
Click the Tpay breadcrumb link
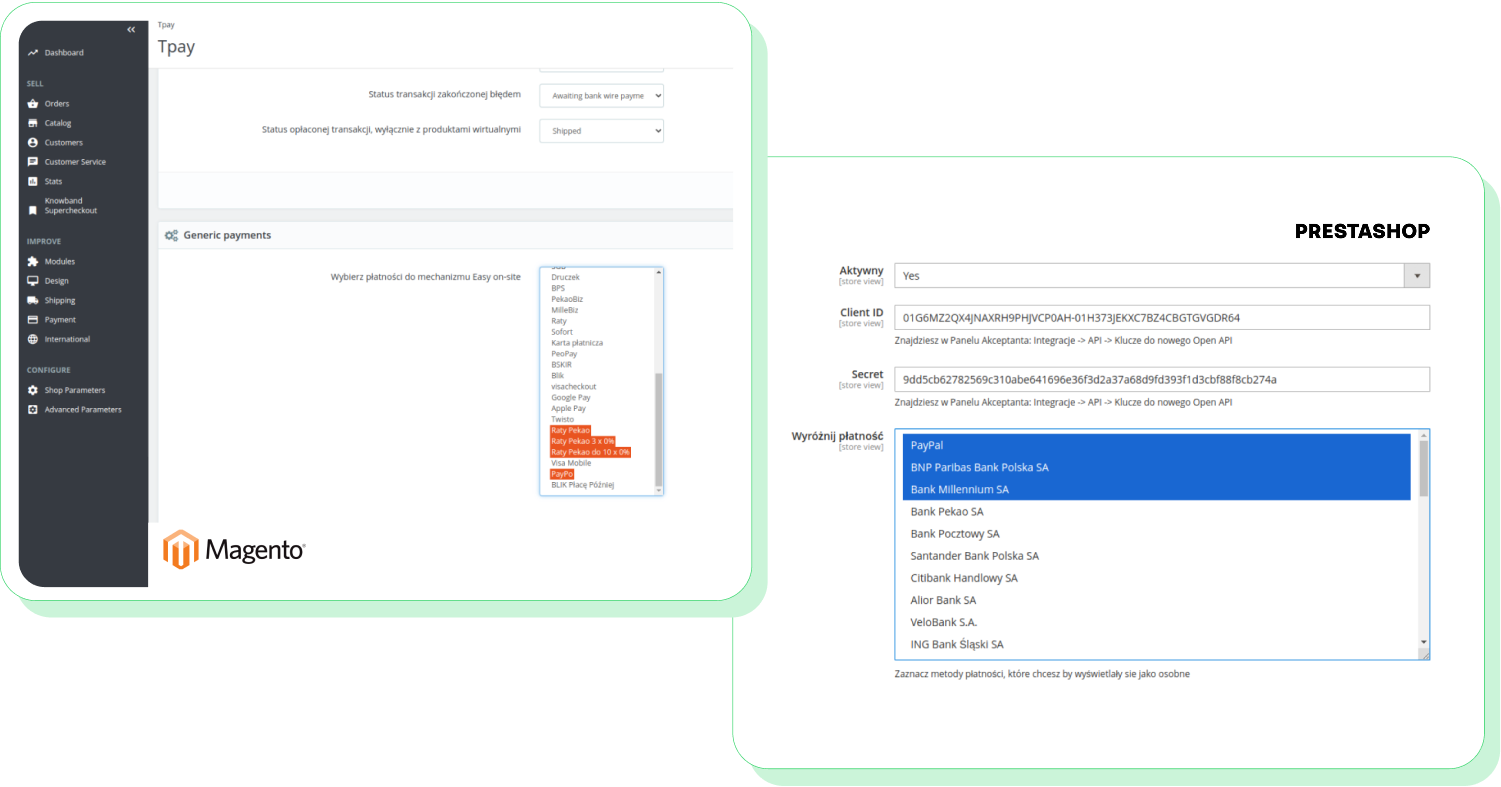[166, 24]
